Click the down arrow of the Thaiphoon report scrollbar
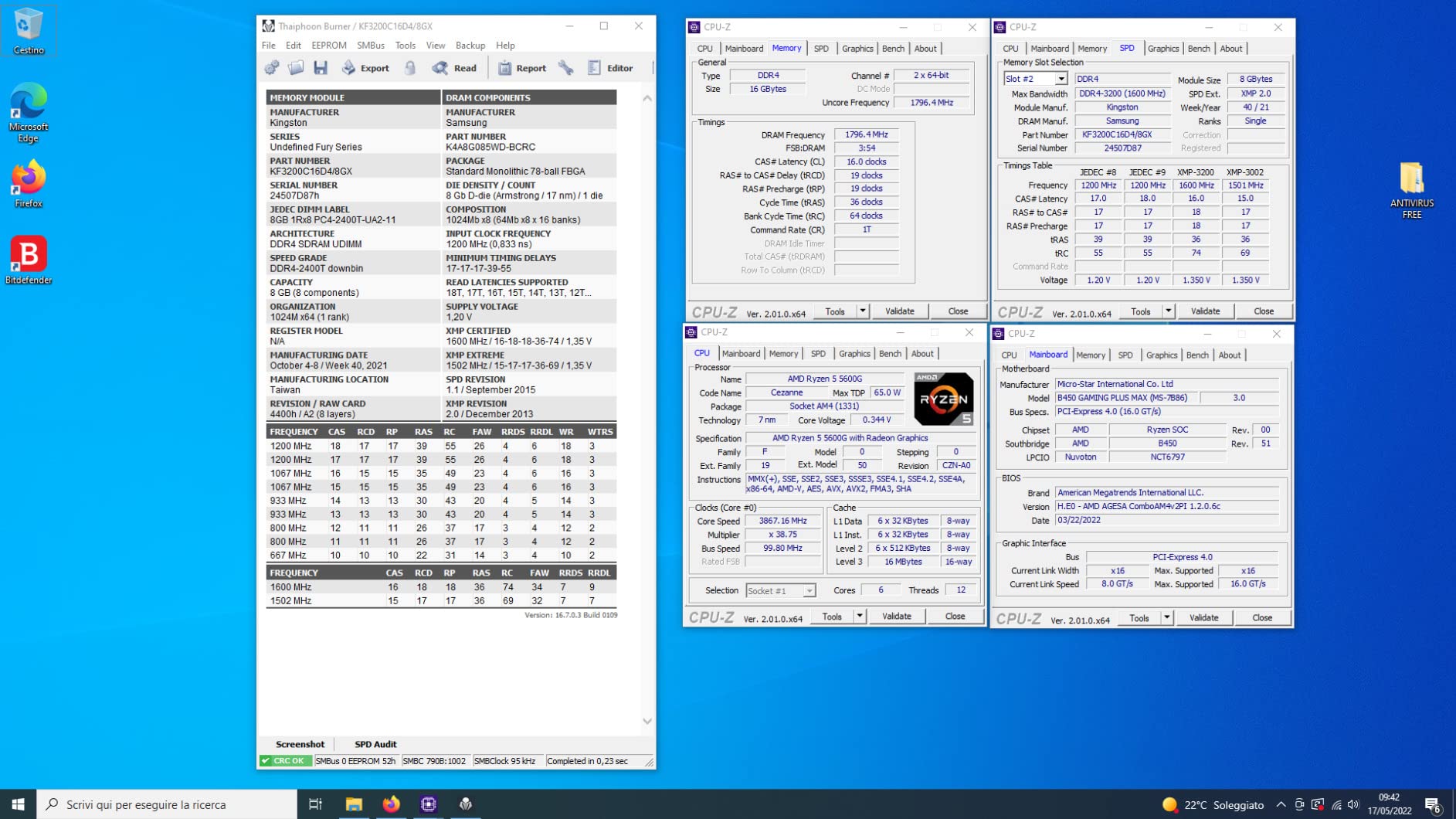1456x819 pixels. [647, 721]
